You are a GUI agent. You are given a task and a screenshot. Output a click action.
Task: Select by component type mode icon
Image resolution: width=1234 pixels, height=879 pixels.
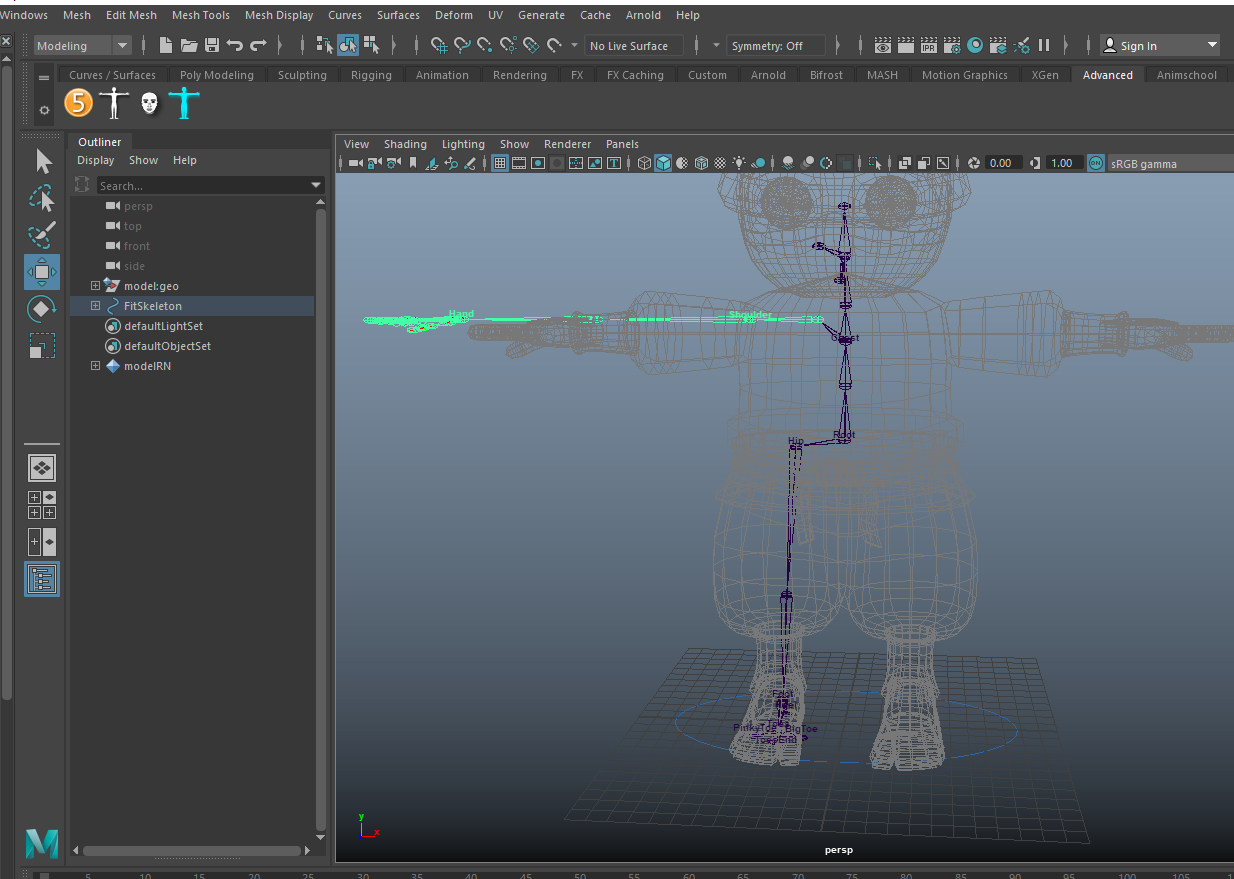pos(371,45)
